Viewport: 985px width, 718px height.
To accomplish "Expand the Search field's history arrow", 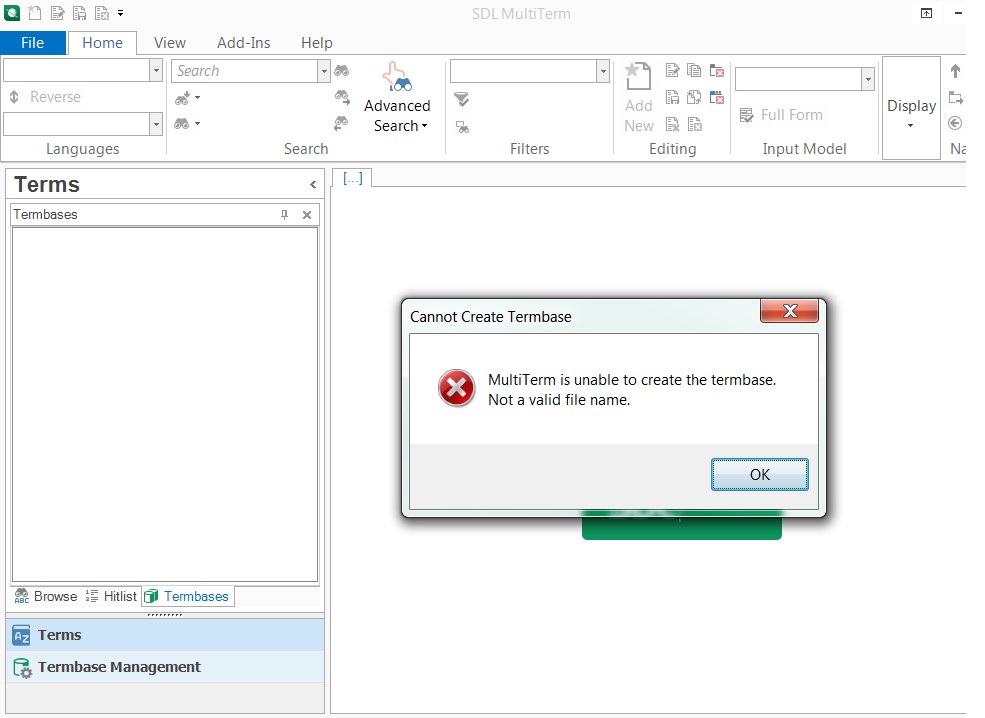I will tap(324, 70).
